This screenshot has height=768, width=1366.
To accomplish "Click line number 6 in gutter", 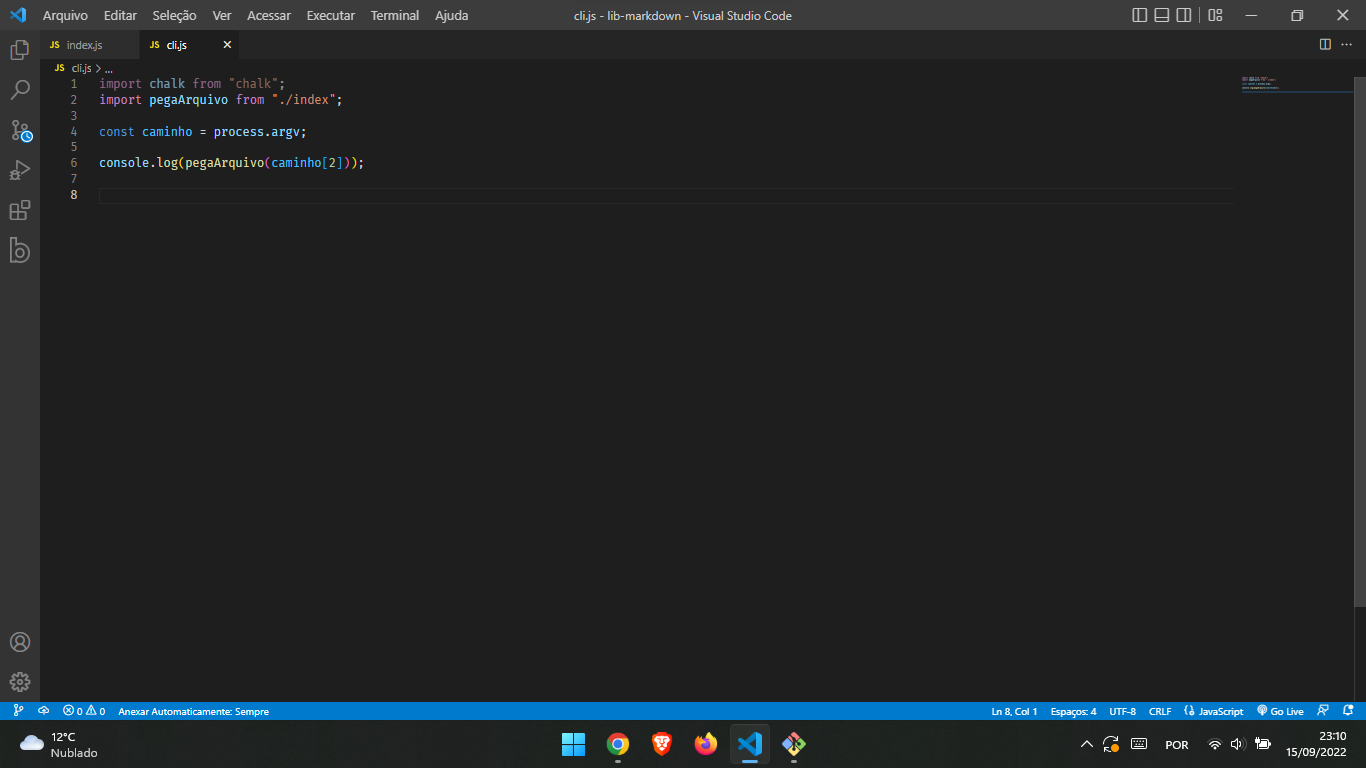I will [x=74, y=162].
